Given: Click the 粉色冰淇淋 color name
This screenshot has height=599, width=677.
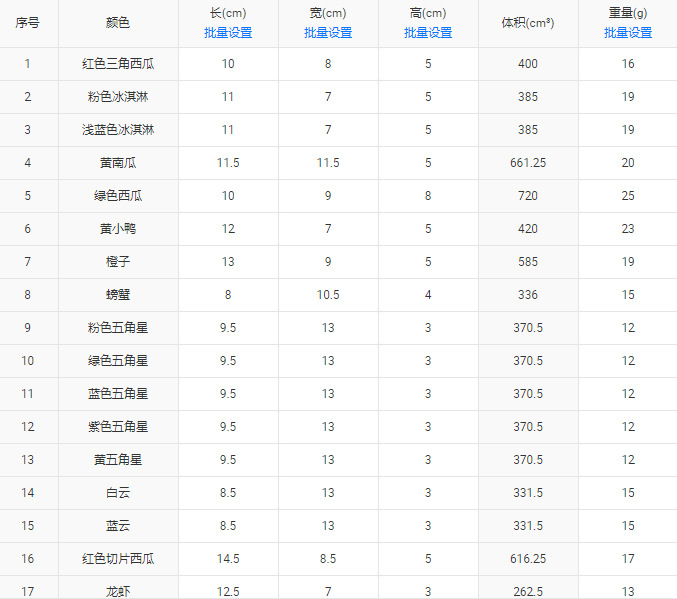Looking at the screenshot, I should pos(118,97).
